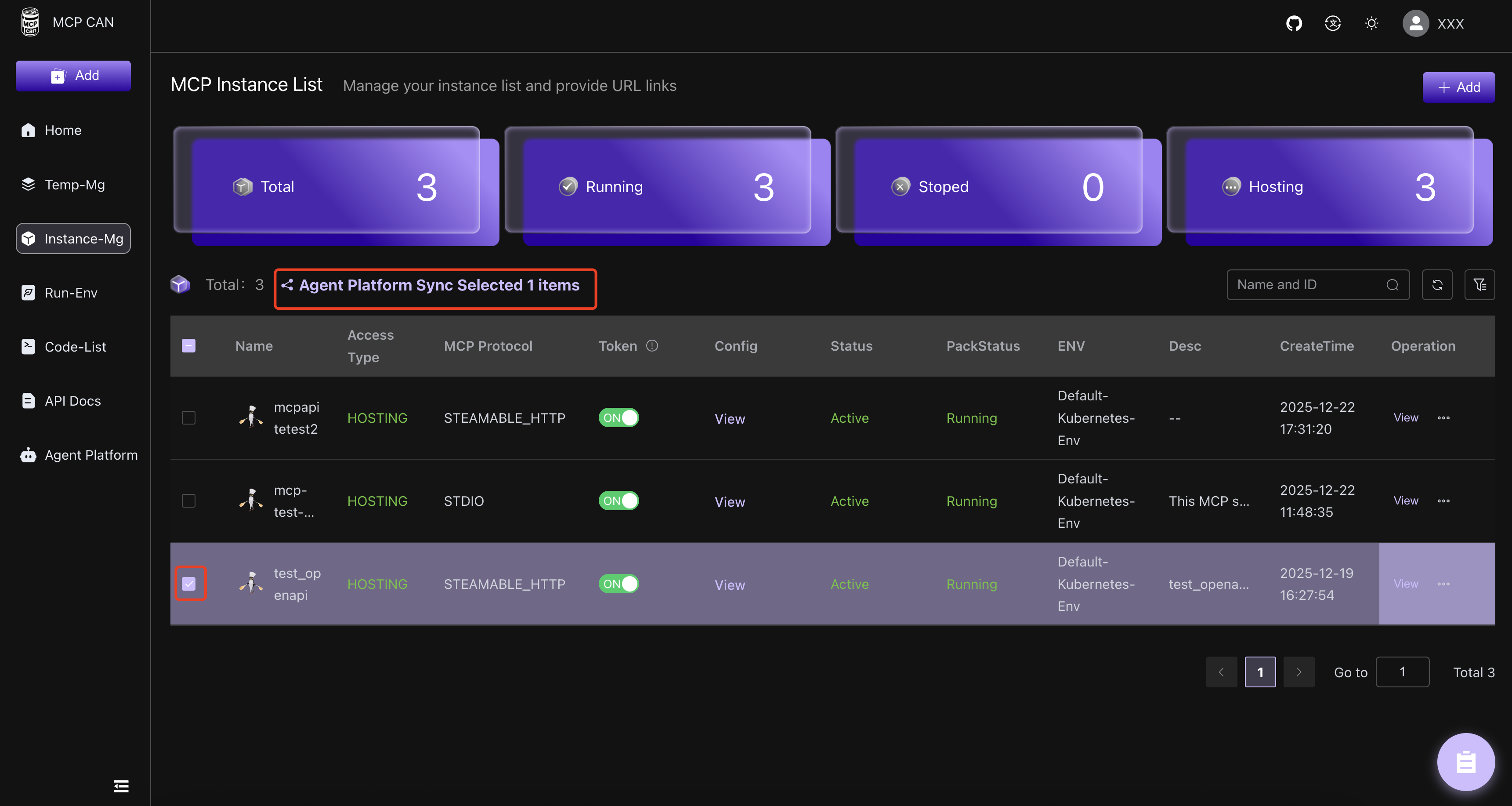Image resolution: width=1512 pixels, height=806 pixels.
Task: Click the language switch icon
Action: click(1332, 23)
